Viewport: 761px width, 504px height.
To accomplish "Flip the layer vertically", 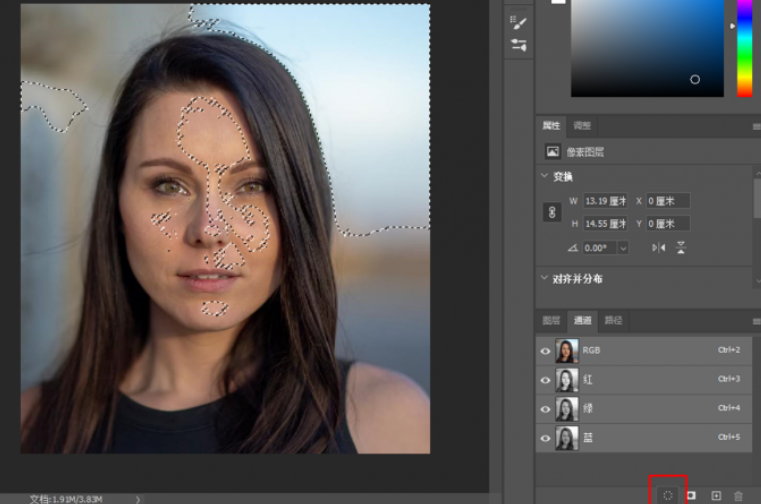I will (681, 247).
